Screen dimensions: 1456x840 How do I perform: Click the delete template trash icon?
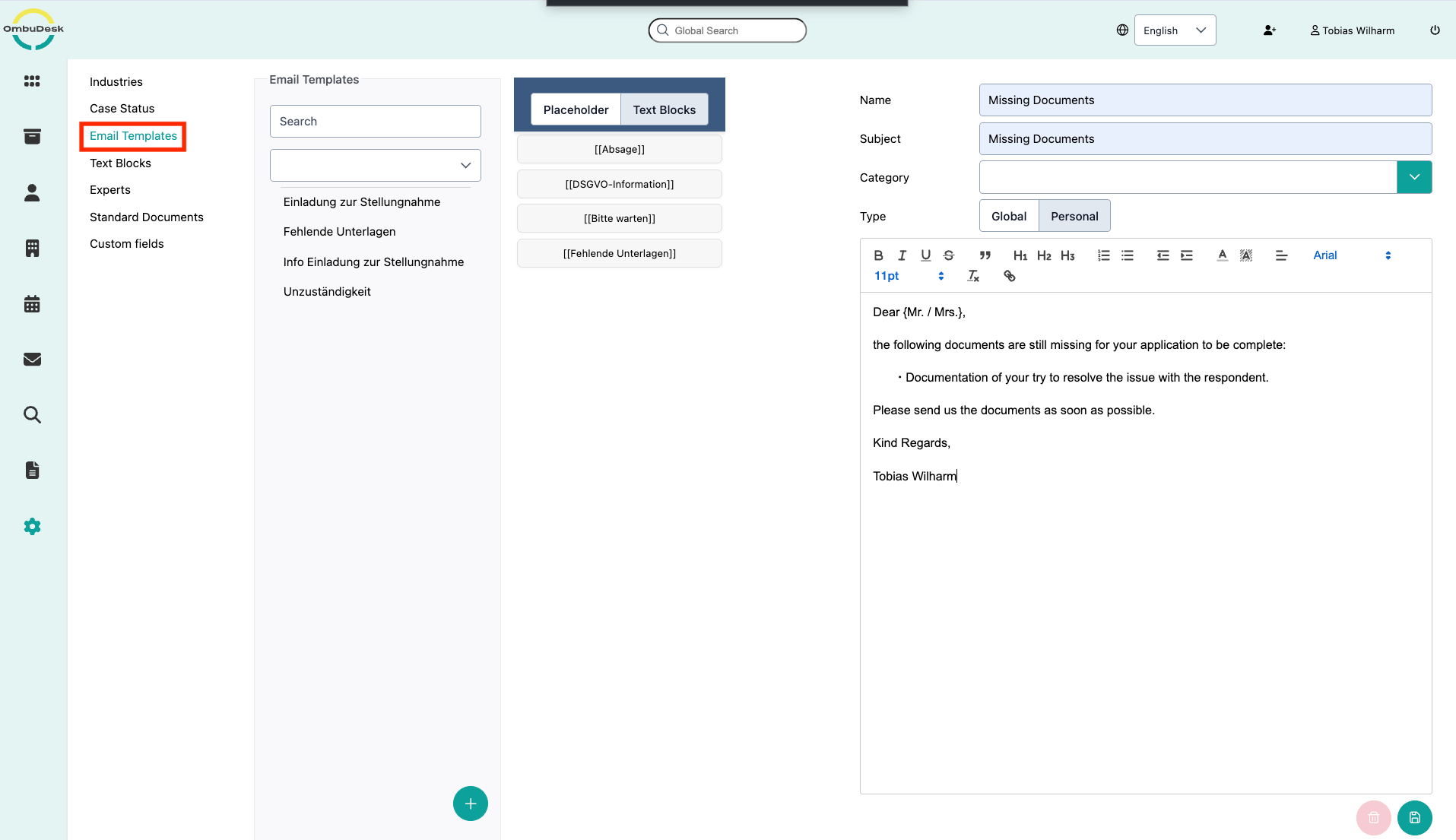(1373, 818)
